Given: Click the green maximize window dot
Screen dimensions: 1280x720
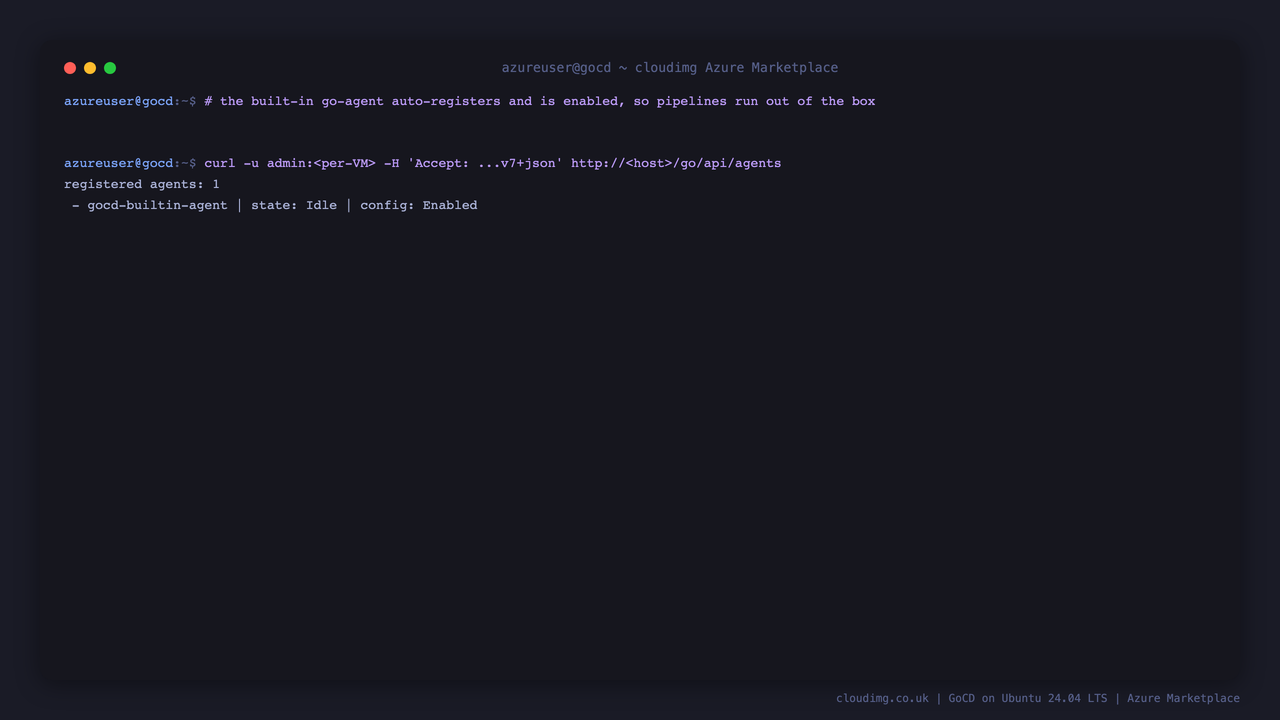Looking at the screenshot, I should click(x=110, y=68).
